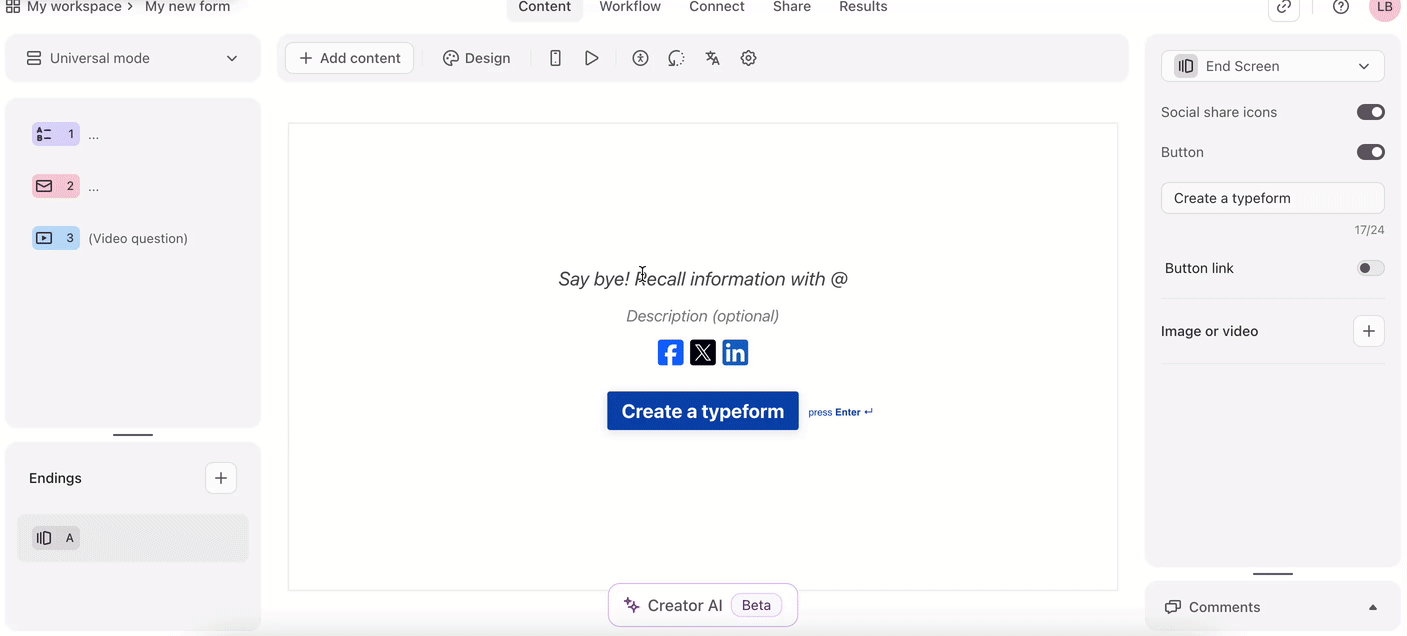Image resolution: width=1407 pixels, height=636 pixels.
Task: Click the translation languages icon
Action: [x=712, y=58]
